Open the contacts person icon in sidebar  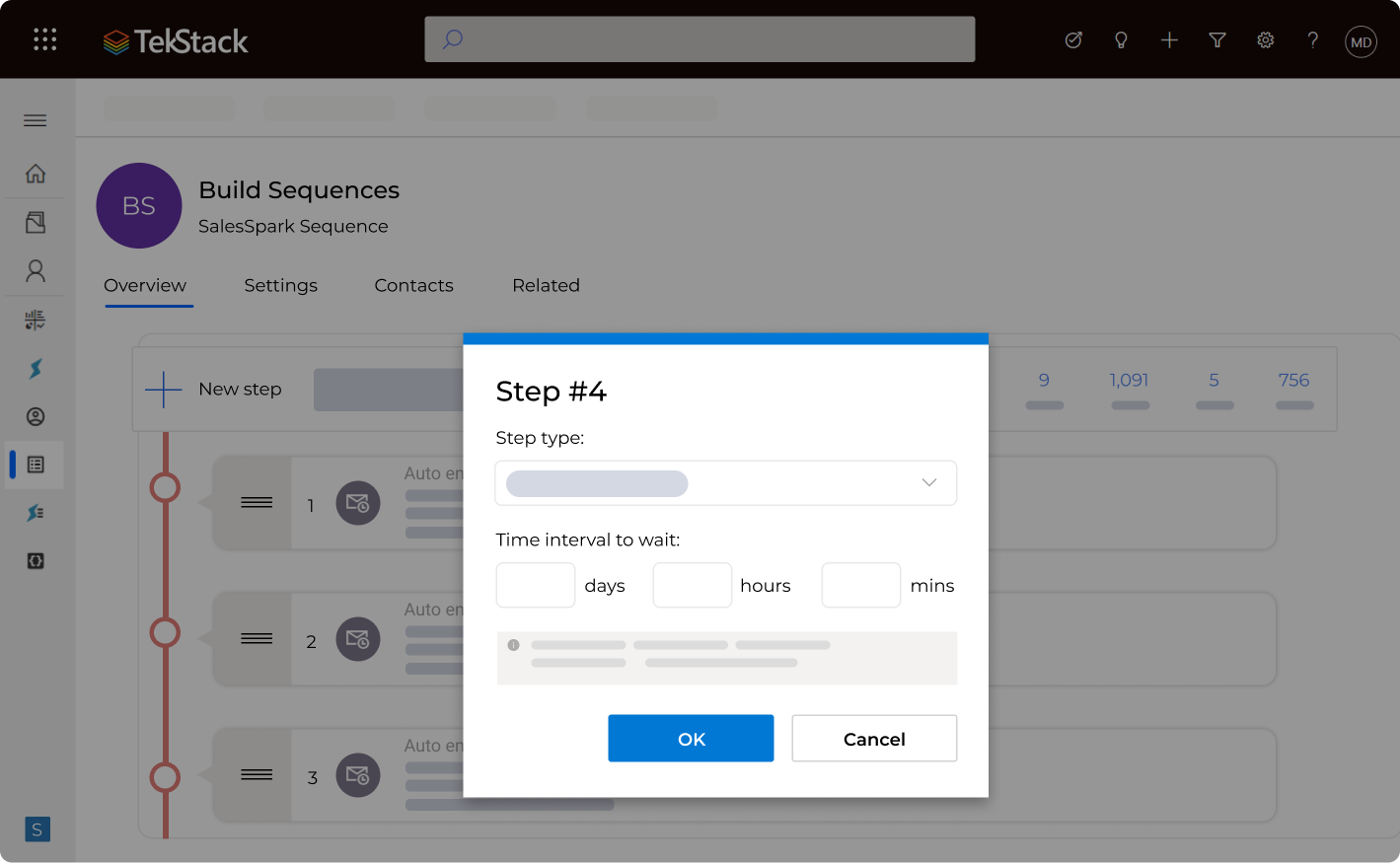pyautogui.click(x=35, y=270)
